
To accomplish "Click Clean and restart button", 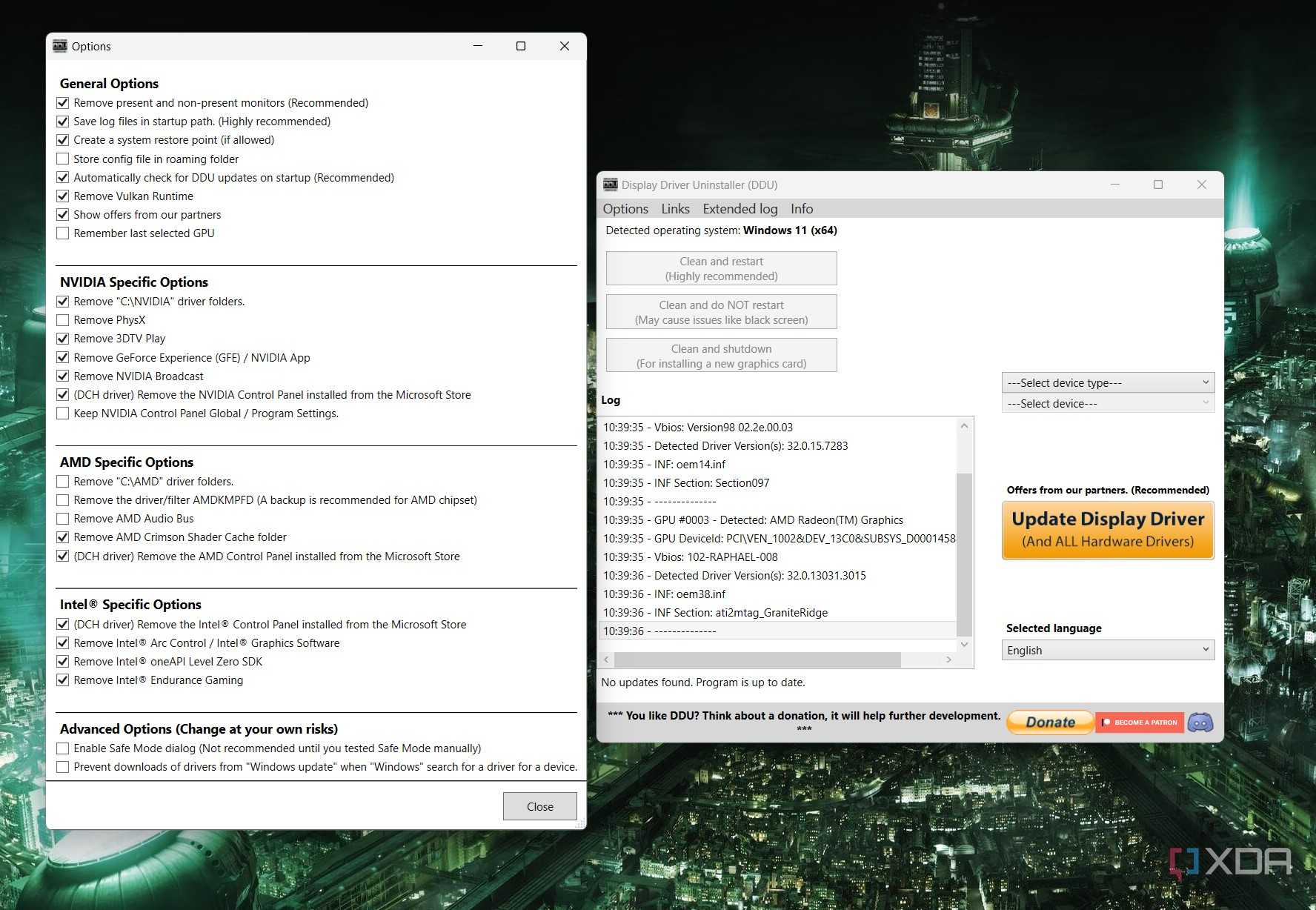I will [721, 268].
